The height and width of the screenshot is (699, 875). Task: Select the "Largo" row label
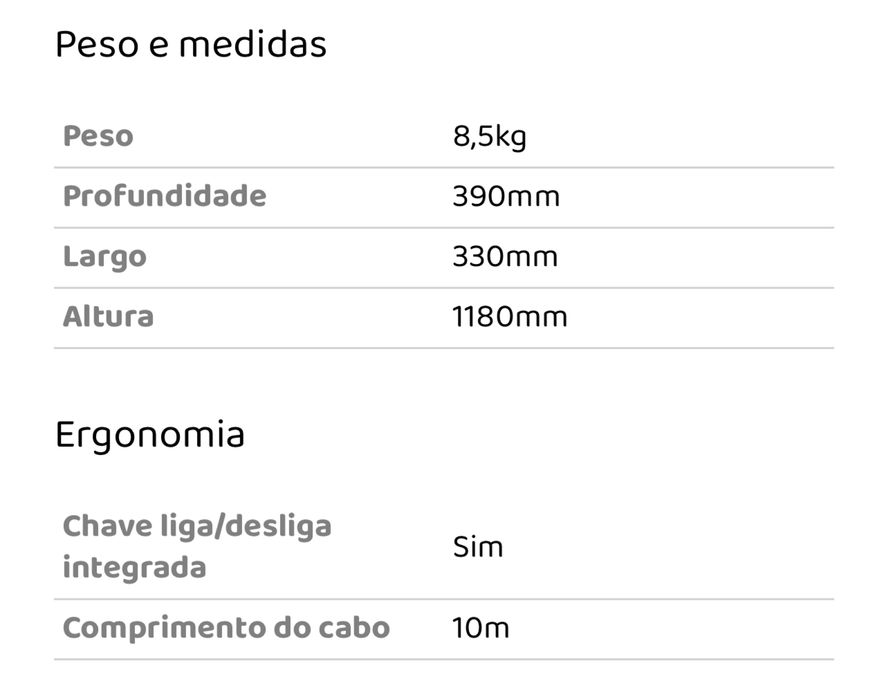click(105, 257)
